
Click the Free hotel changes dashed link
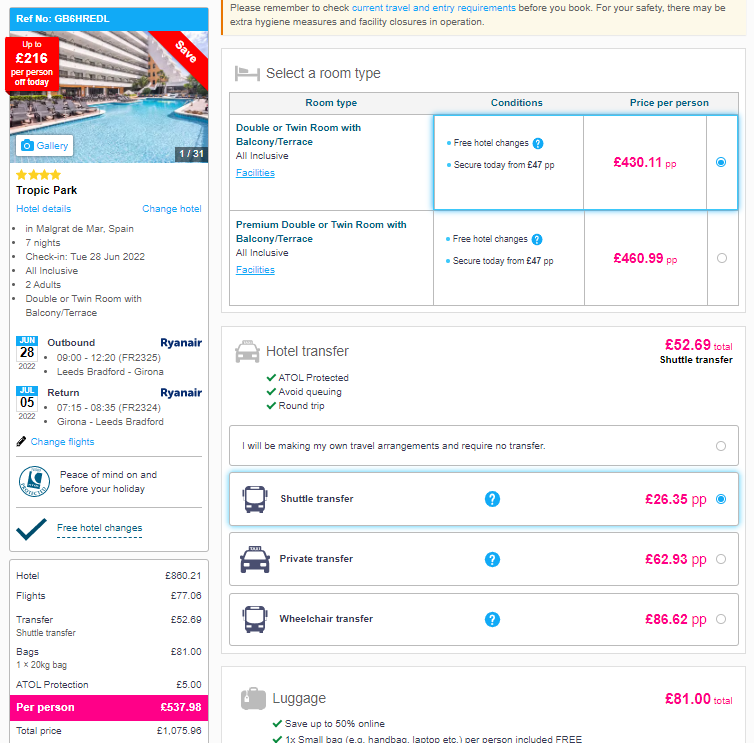coord(99,528)
